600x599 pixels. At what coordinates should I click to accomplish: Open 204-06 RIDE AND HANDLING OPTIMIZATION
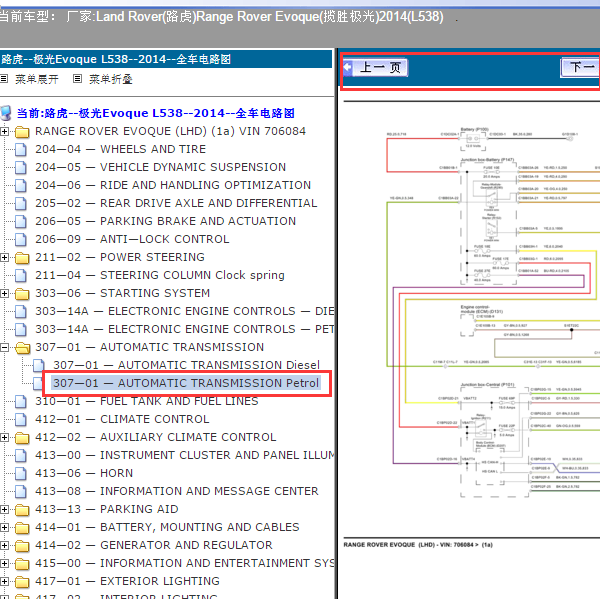(x=173, y=185)
